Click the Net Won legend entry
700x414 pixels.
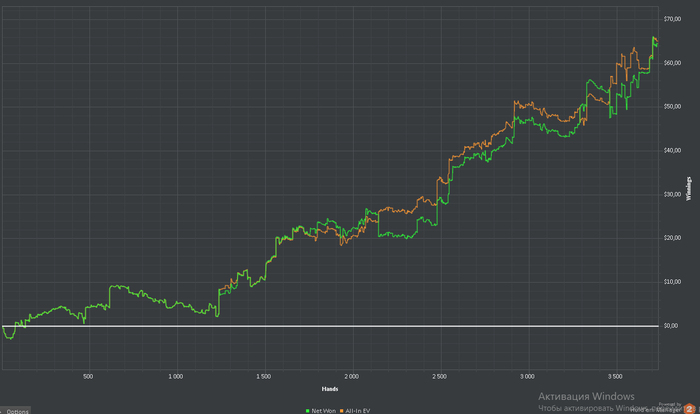tap(323, 411)
